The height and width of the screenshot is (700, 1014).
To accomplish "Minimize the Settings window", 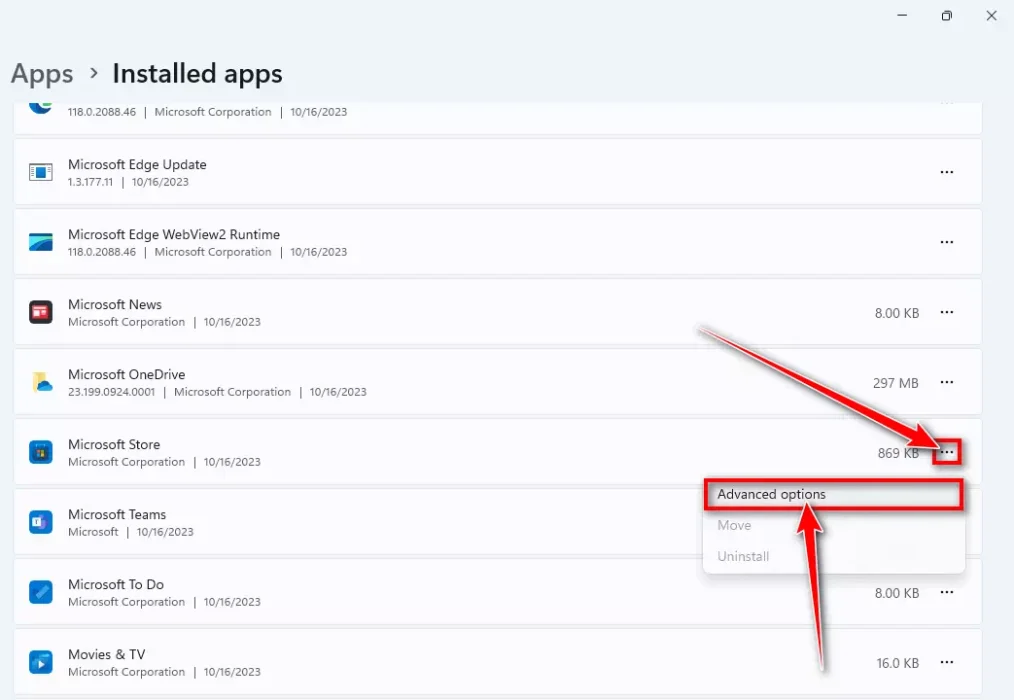I will click(902, 16).
